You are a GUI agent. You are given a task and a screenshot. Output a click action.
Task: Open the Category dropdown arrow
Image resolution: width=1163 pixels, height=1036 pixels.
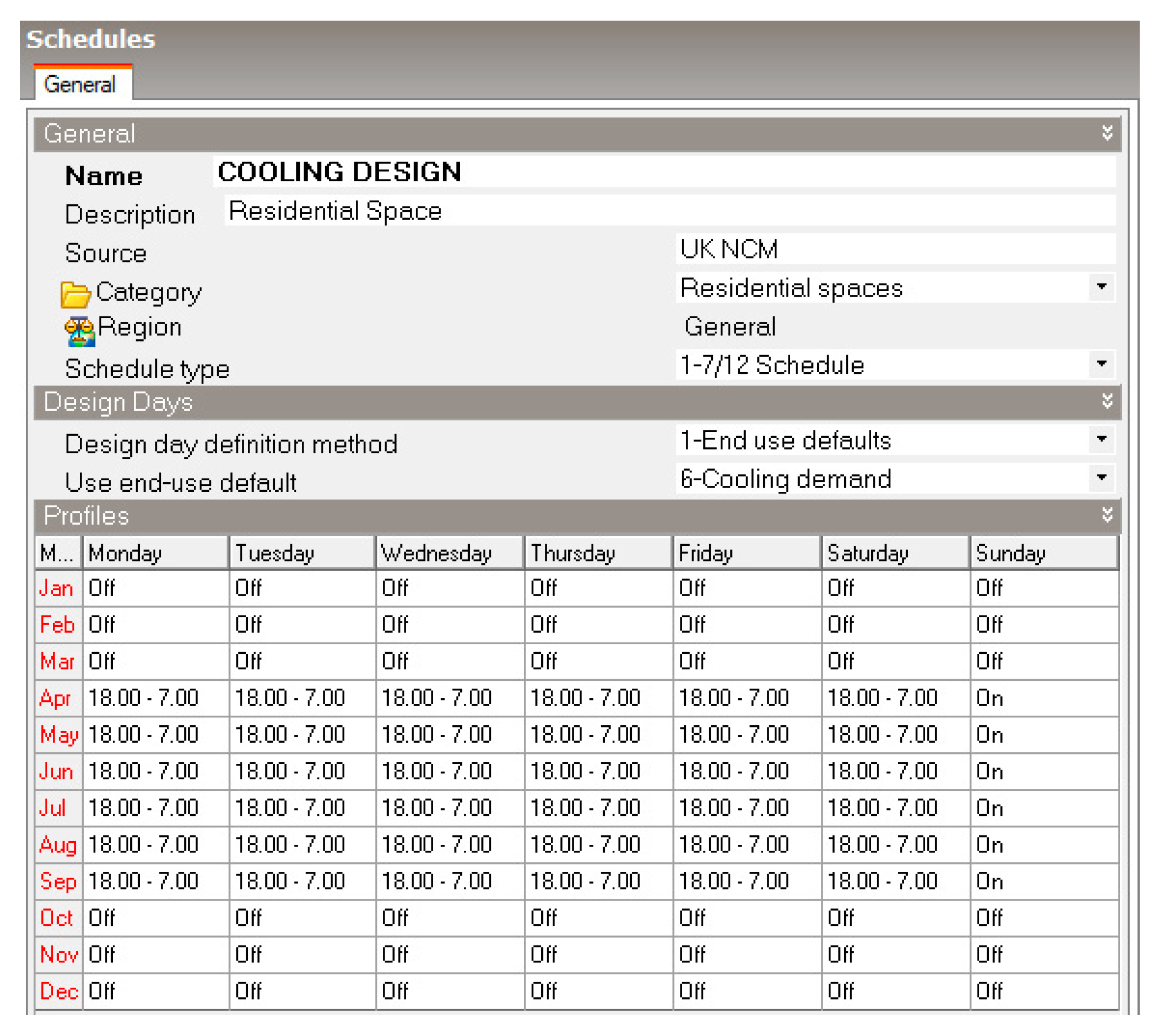pyautogui.click(x=1101, y=287)
